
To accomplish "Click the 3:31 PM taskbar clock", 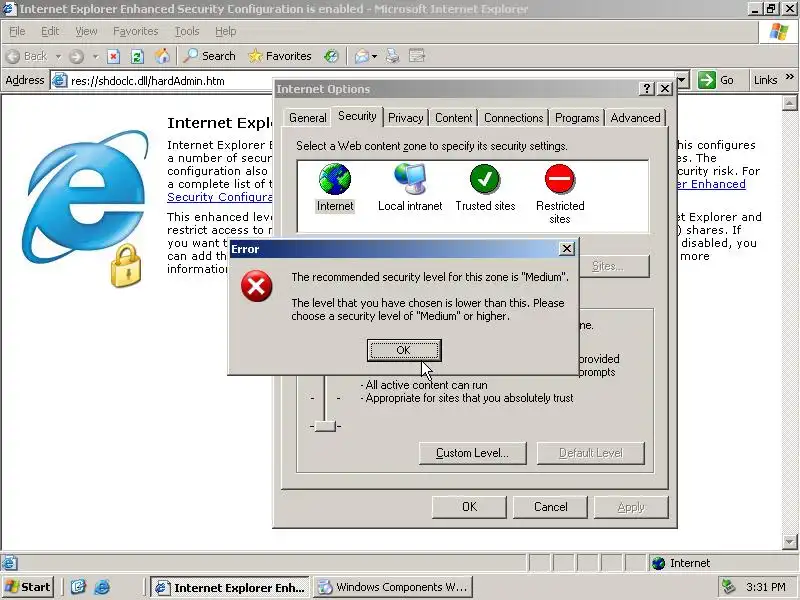I will pos(766,587).
